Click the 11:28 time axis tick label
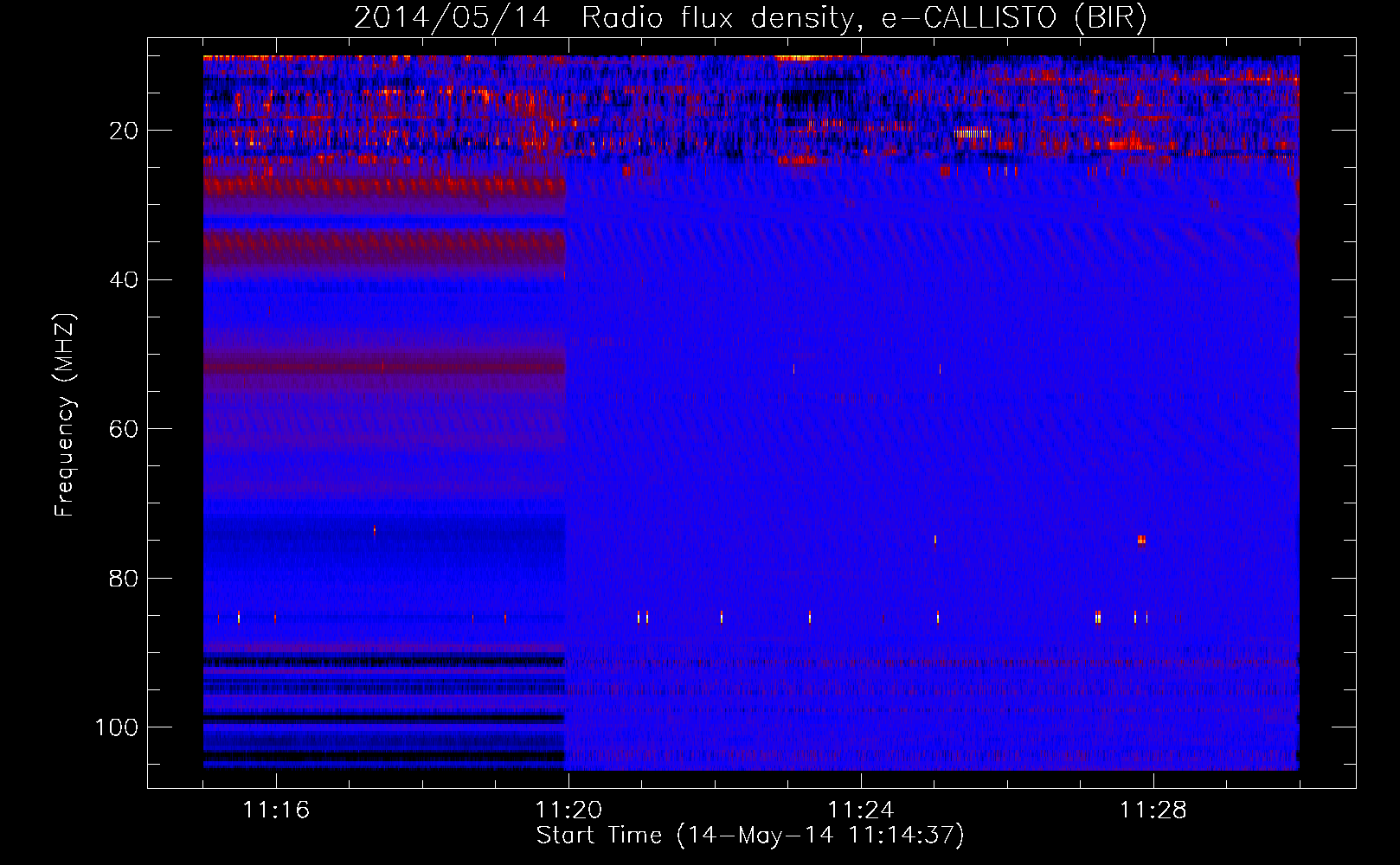The width and height of the screenshot is (1400, 865). (1153, 811)
